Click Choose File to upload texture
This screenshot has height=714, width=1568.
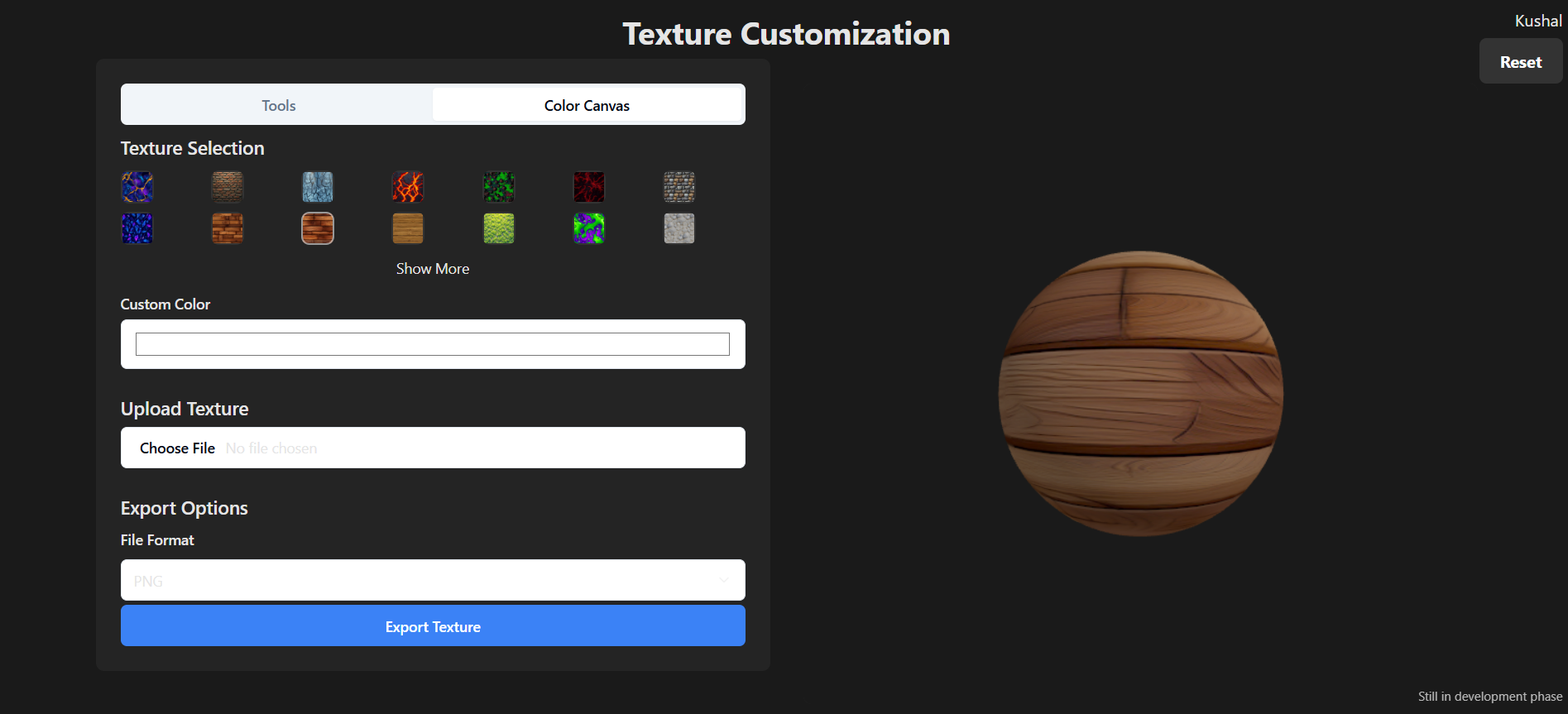click(177, 448)
